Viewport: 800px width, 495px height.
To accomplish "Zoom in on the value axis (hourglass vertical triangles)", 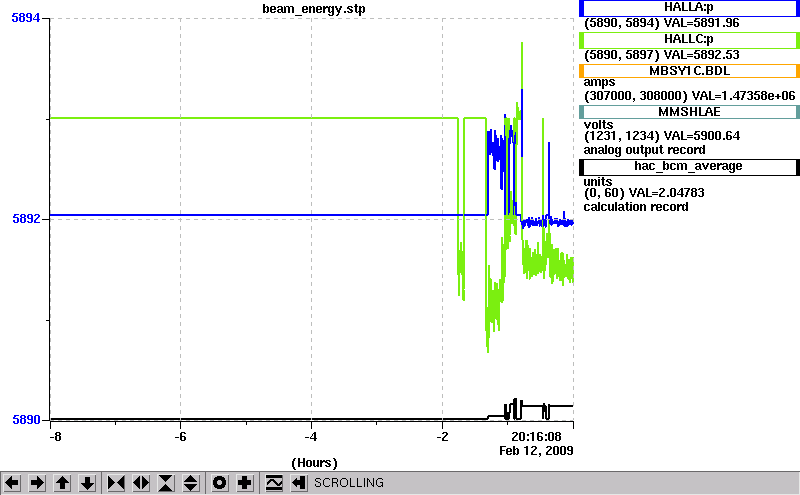I will [x=166, y=483].
